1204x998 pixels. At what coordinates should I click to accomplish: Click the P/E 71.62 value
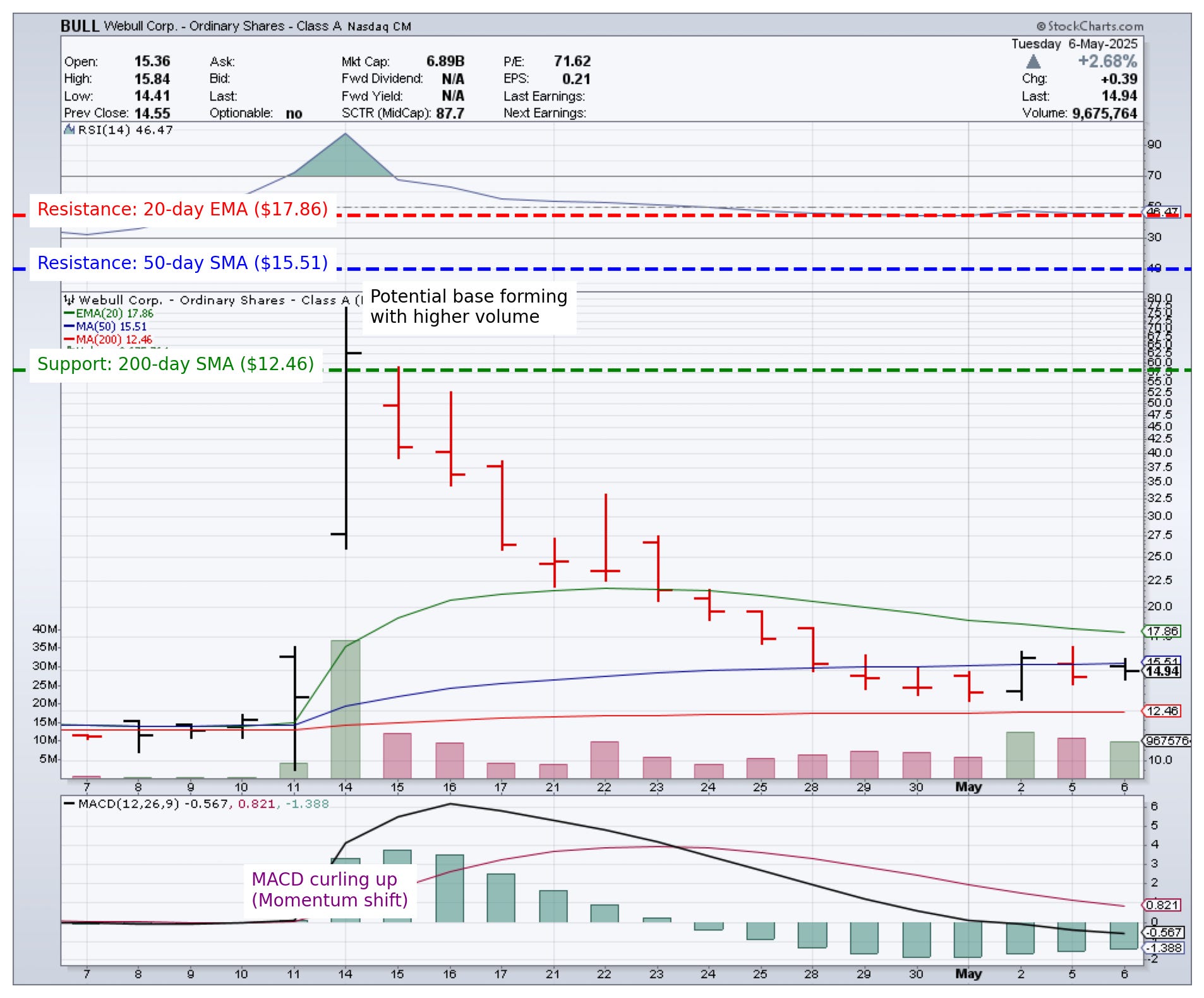click(572, 61)
